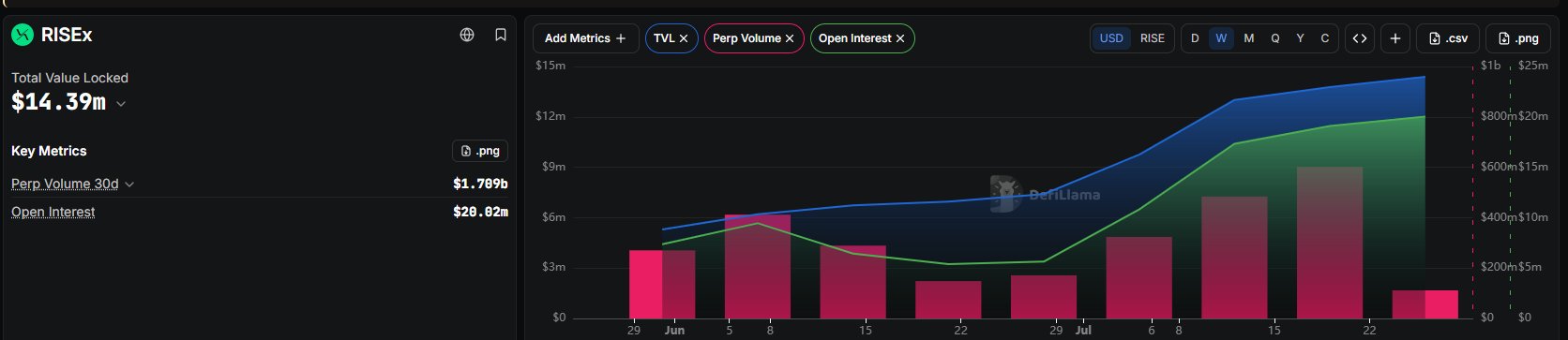Click the Key Metrics heading

49,151
